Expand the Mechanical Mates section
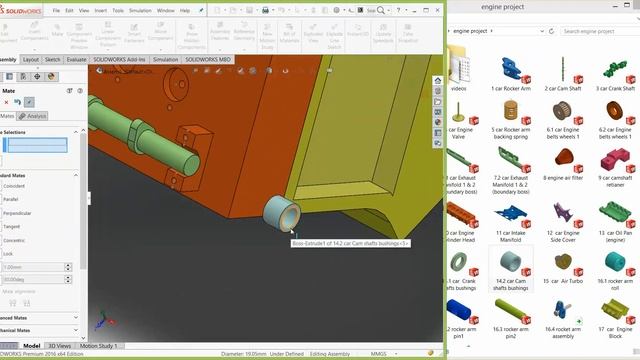 pos(76,330)
